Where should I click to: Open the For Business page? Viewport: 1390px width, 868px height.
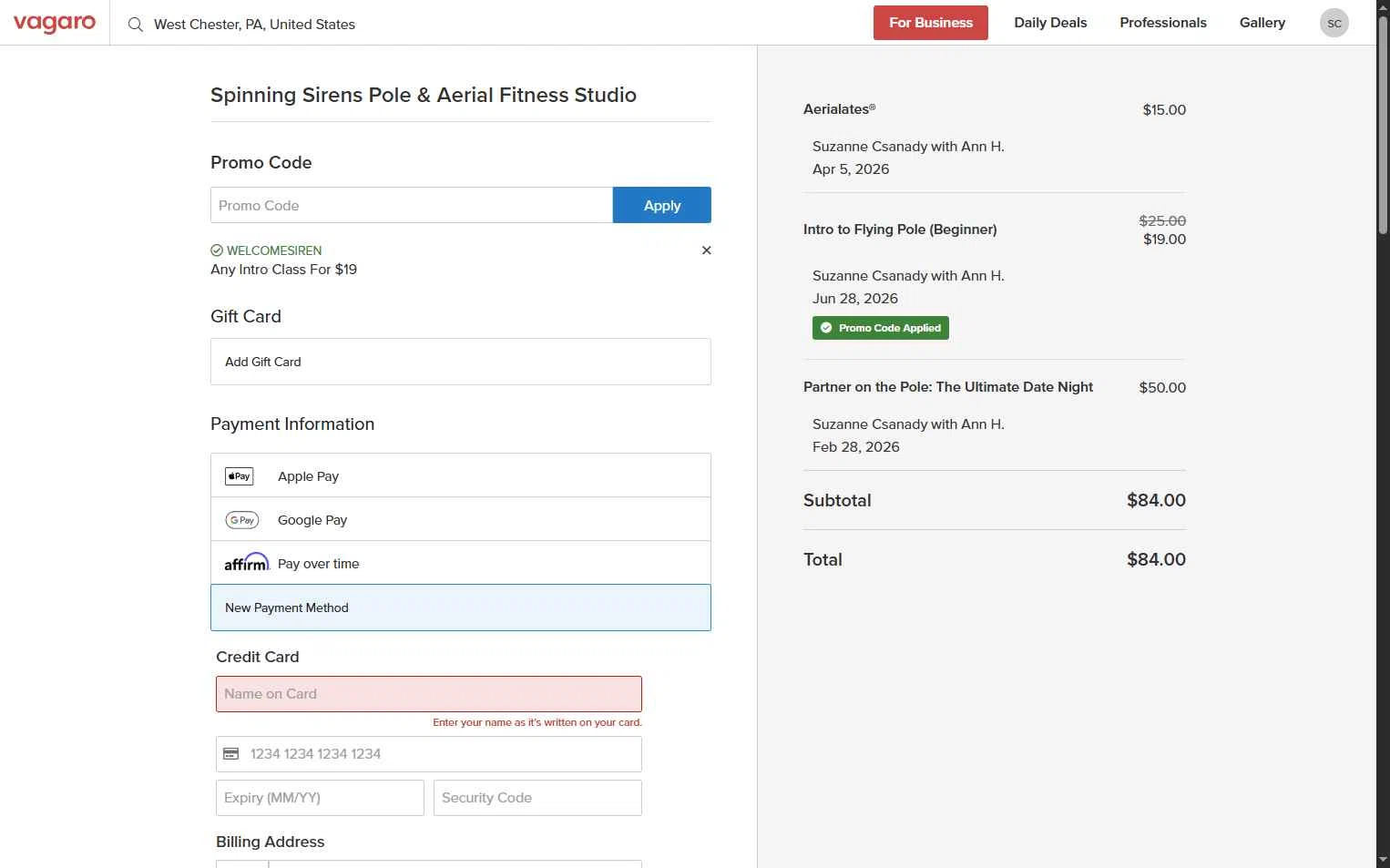point(931,23)
